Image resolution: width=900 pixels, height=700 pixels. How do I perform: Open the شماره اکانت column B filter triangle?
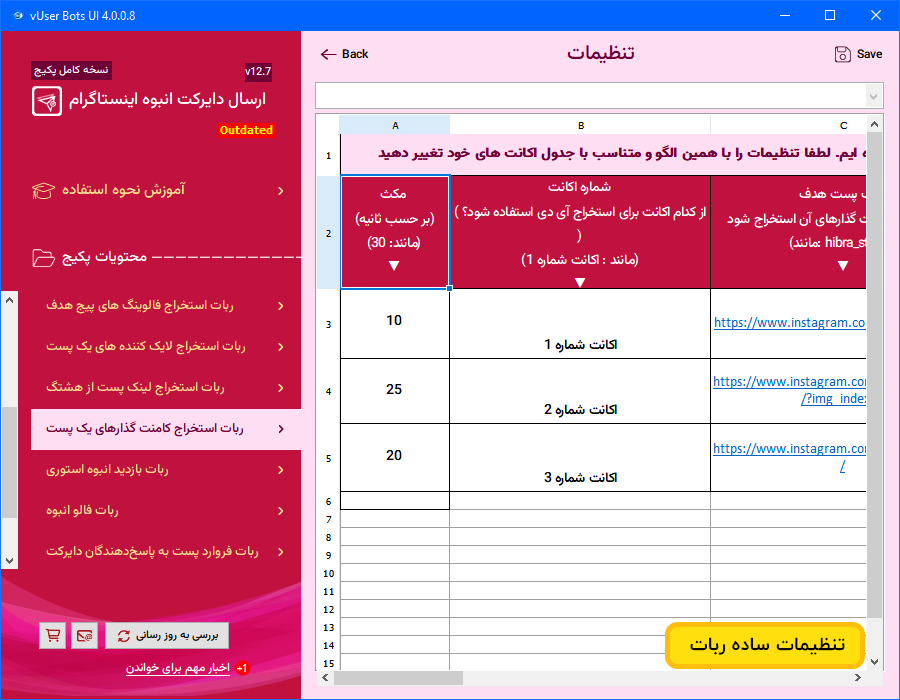point(580,282)
